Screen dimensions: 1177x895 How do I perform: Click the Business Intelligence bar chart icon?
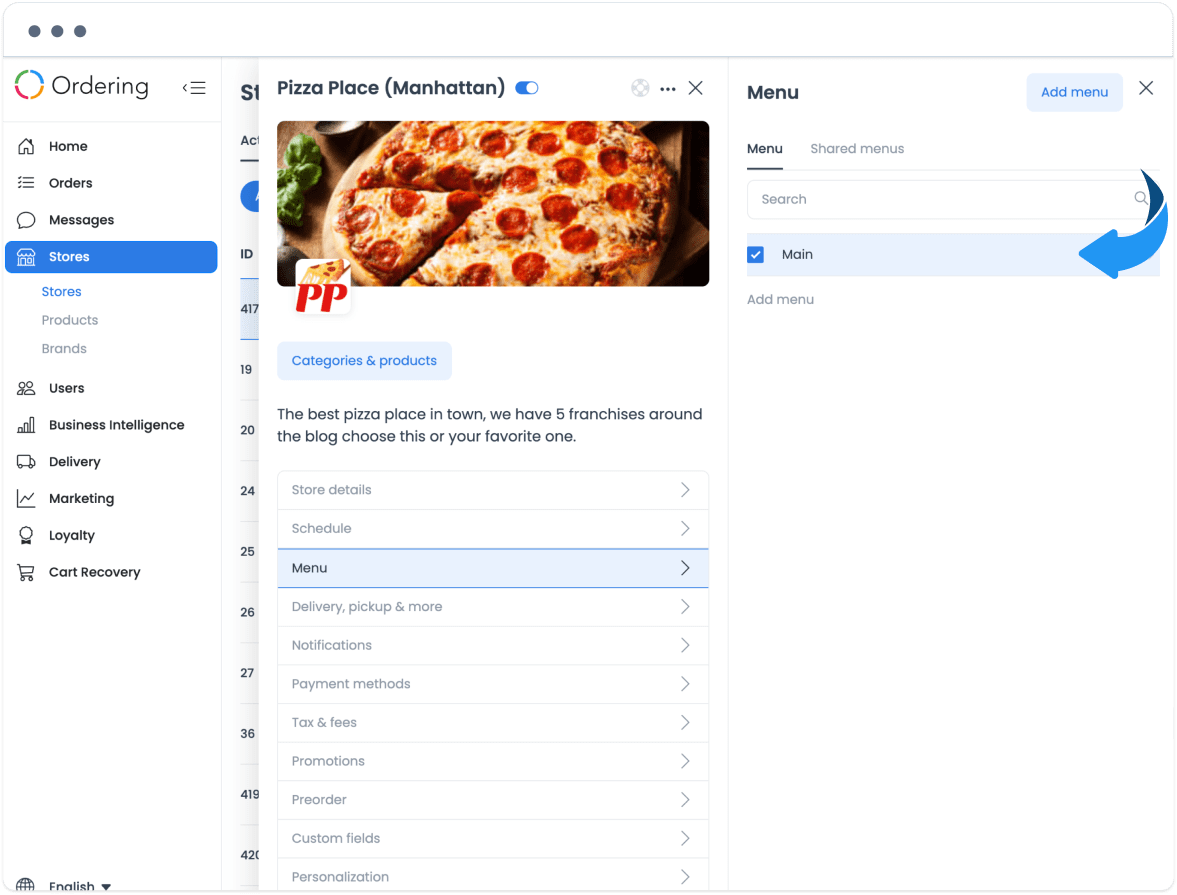(26, 425)
